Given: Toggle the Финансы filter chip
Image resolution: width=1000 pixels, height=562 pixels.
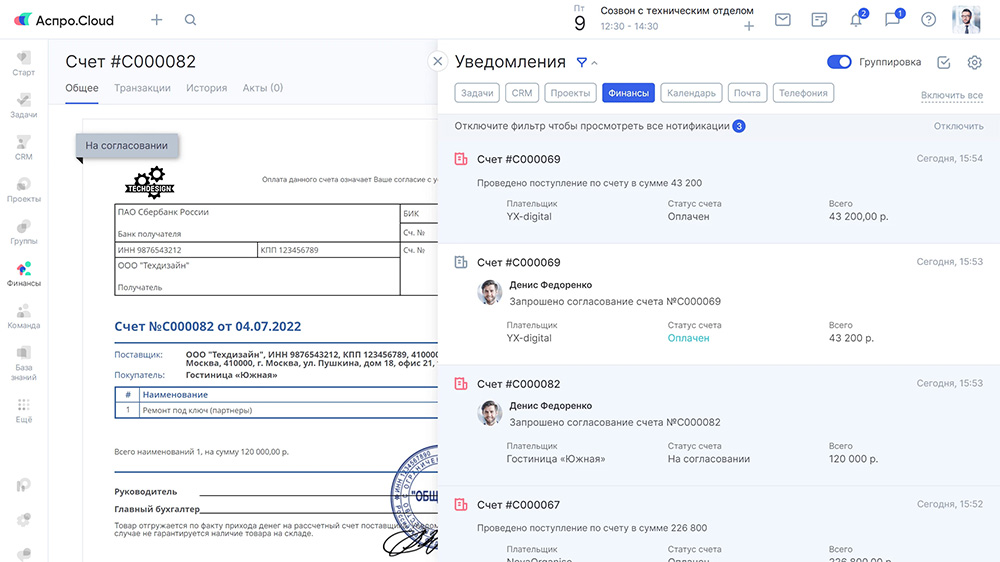Looking at the screenshot, I should point(628,93).
